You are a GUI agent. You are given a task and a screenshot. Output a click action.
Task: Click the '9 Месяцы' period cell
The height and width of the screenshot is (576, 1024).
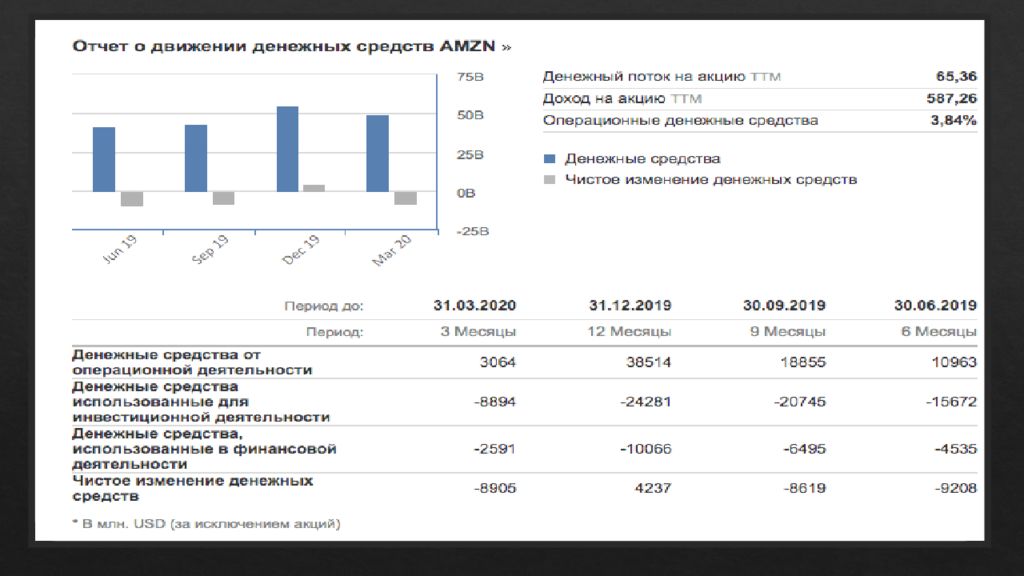pos(788,332)
